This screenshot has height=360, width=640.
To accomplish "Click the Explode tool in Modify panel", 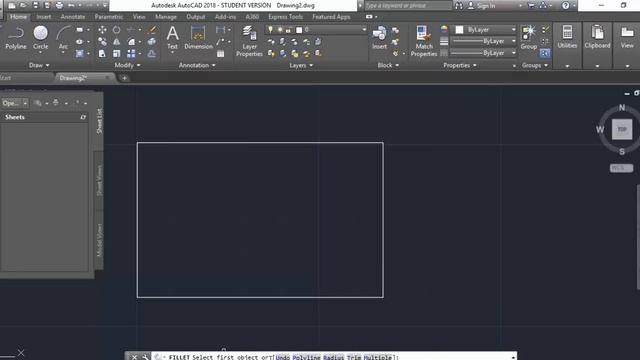I will coord(152,42).
